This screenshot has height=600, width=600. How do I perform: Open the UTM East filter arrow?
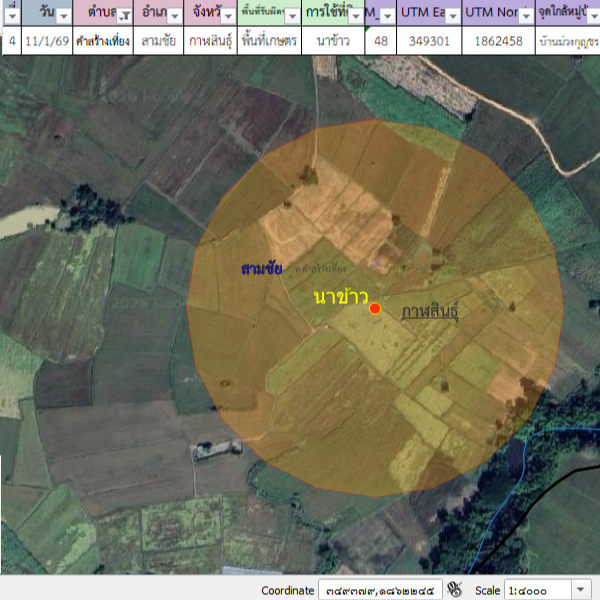point(452,17)
